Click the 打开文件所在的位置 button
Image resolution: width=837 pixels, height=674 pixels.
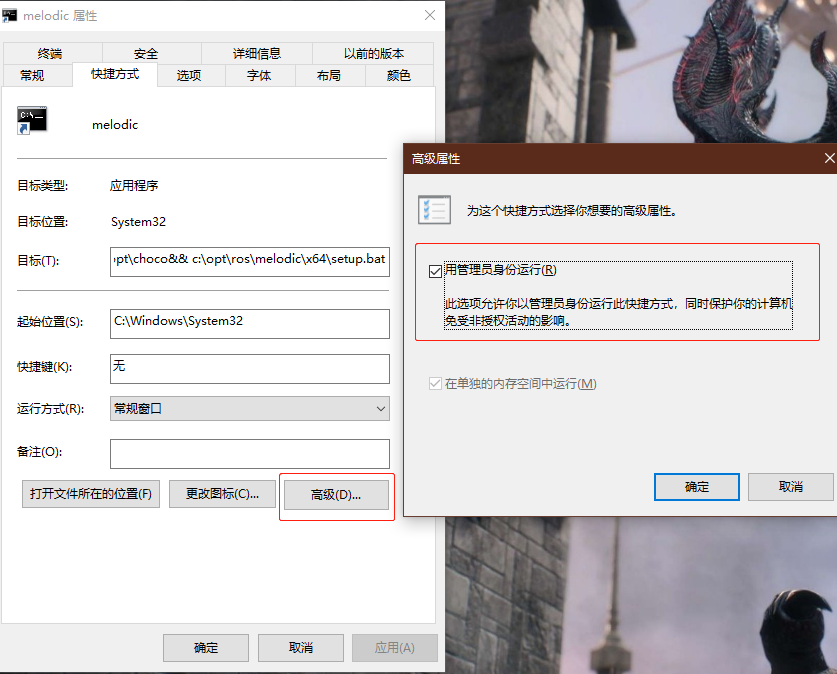pos(90,494)
